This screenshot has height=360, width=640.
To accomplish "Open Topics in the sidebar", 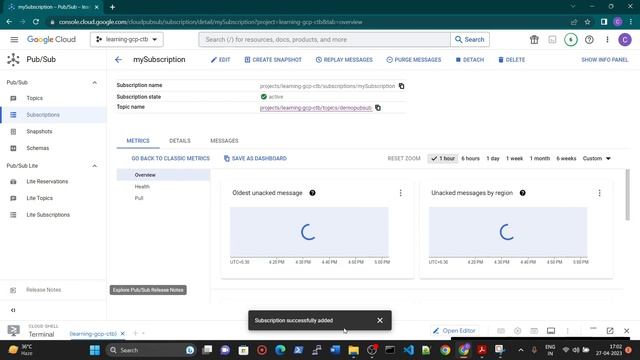I will click(53, 98).
